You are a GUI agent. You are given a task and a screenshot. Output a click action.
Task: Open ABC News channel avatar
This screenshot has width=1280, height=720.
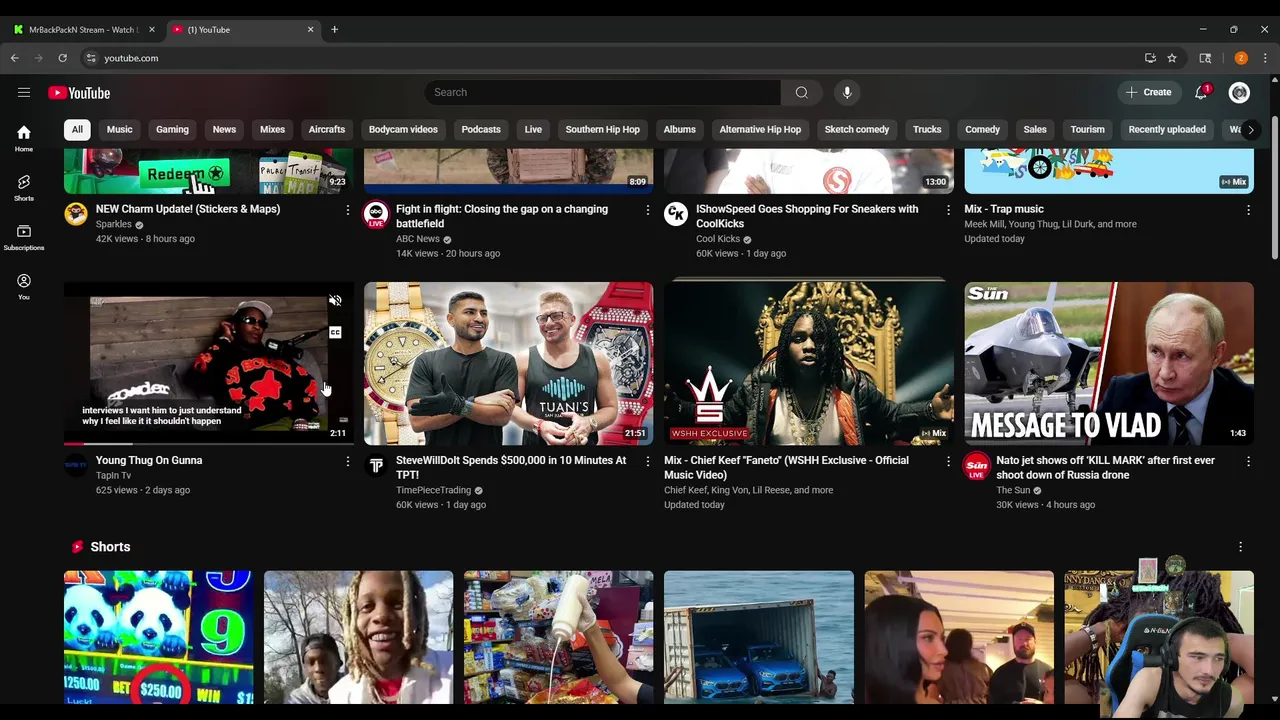376,213
